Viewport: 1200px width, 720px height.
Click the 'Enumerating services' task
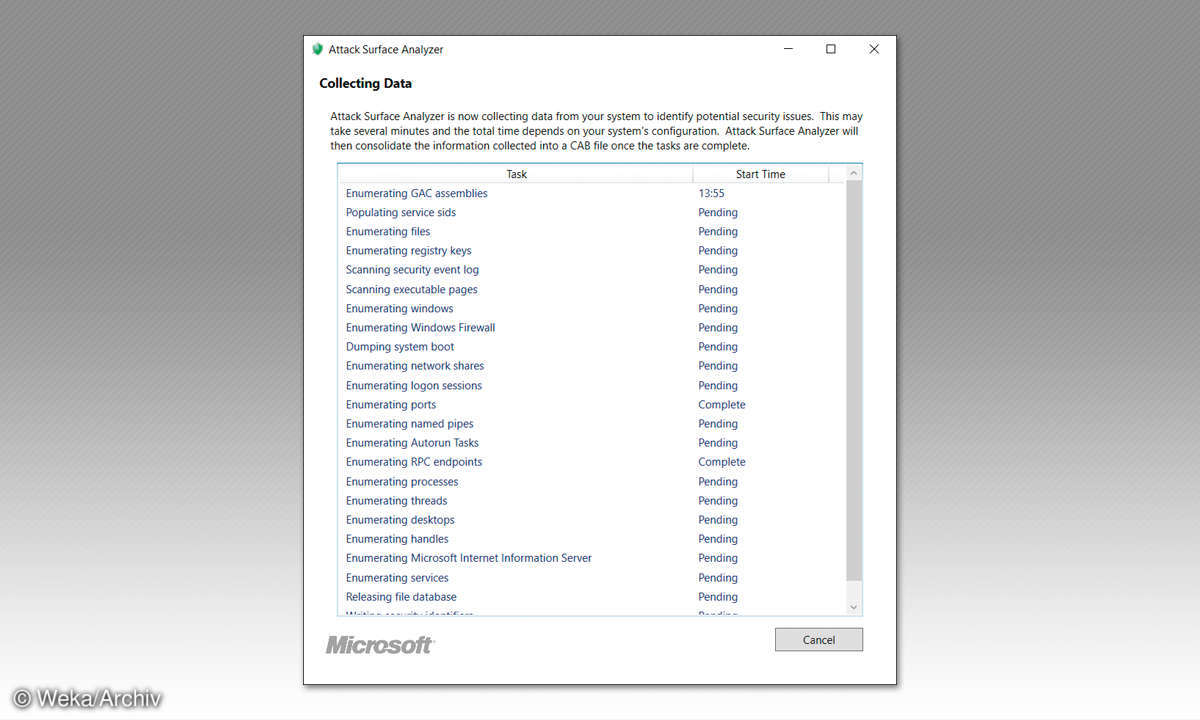tap(397, 578)
